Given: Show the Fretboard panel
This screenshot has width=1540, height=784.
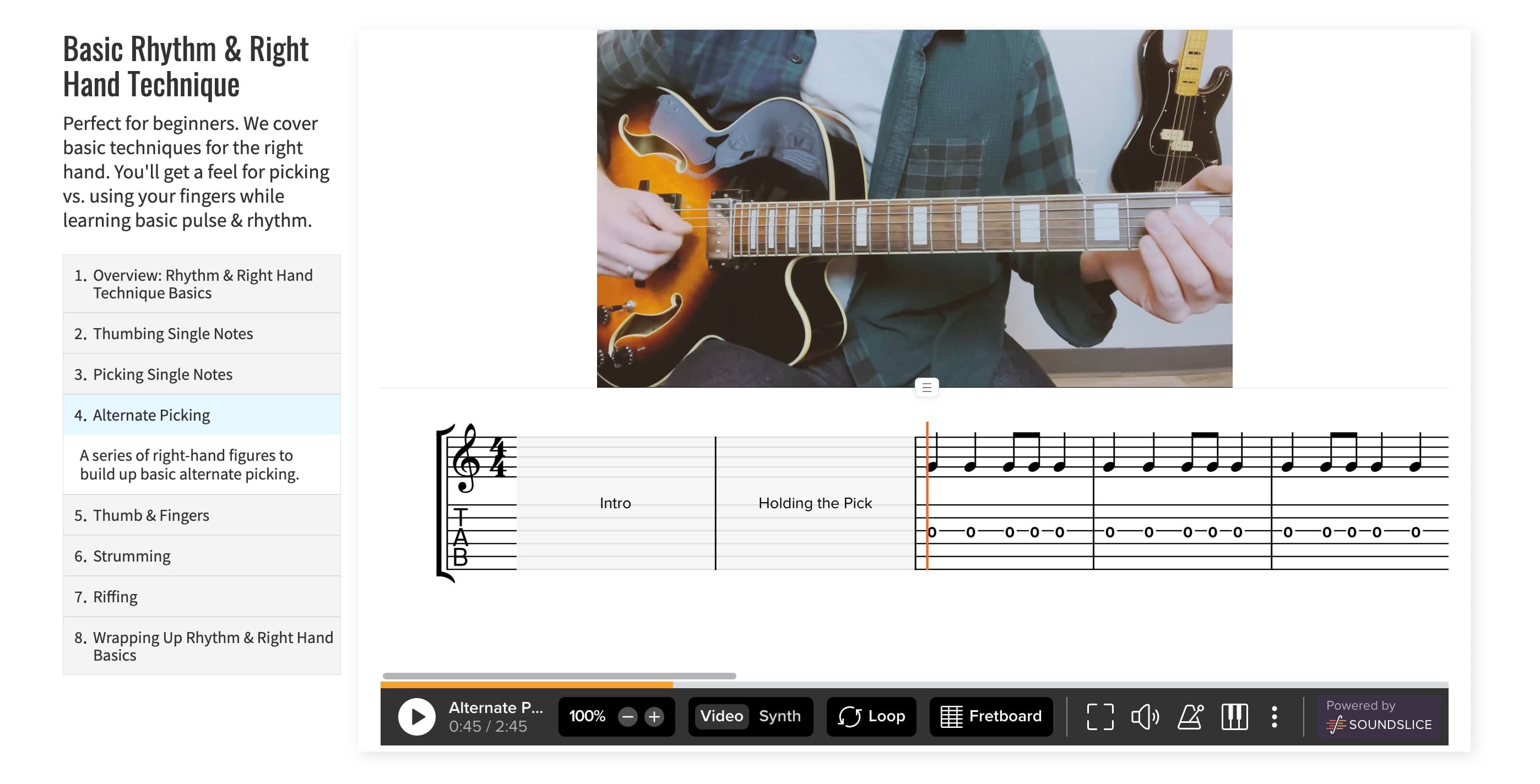Looking at the screenshot, I should coord(991,716).
